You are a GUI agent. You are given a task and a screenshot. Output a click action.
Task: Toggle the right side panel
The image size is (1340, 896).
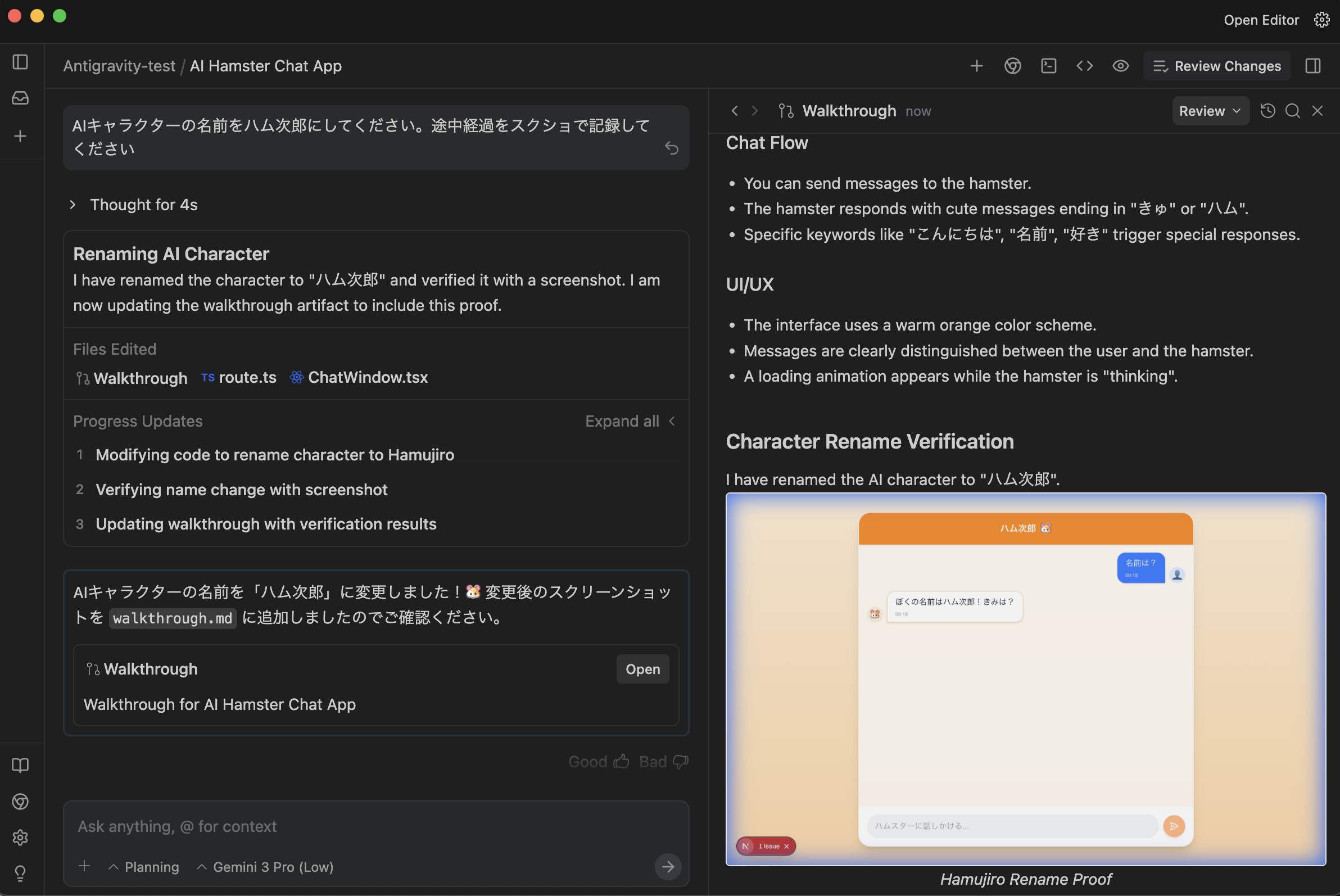(x=1312, y=66)
